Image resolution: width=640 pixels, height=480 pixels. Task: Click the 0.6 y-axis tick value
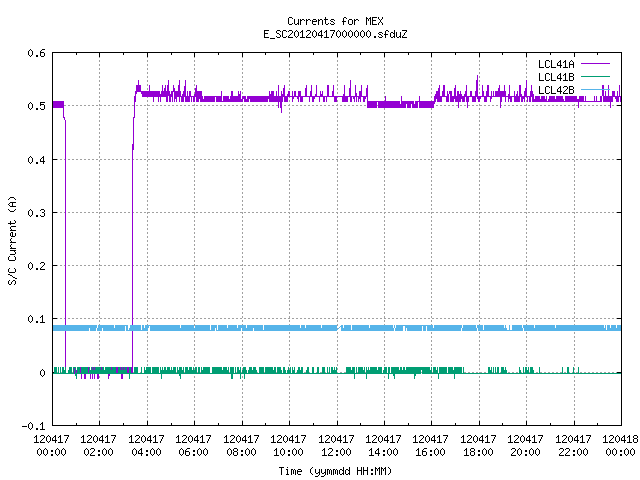coord(36,53)
